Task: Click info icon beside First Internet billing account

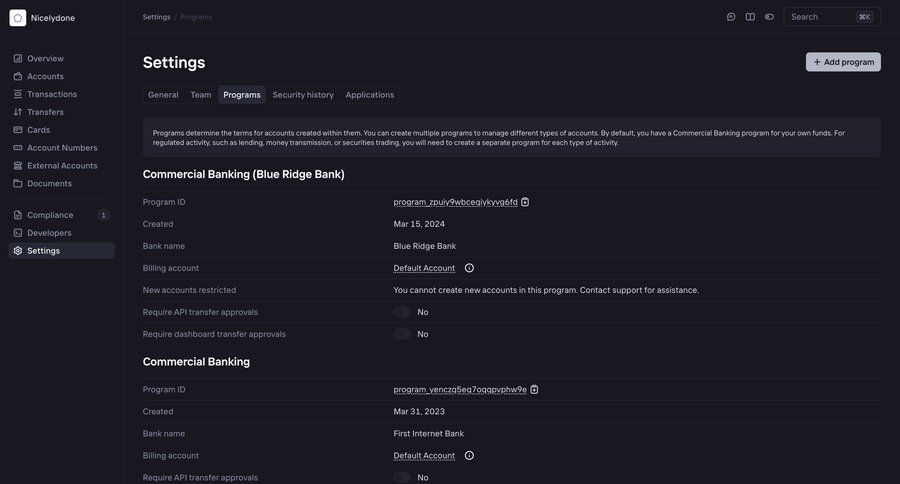Action: pyautogui.click(x=469, y=455)
